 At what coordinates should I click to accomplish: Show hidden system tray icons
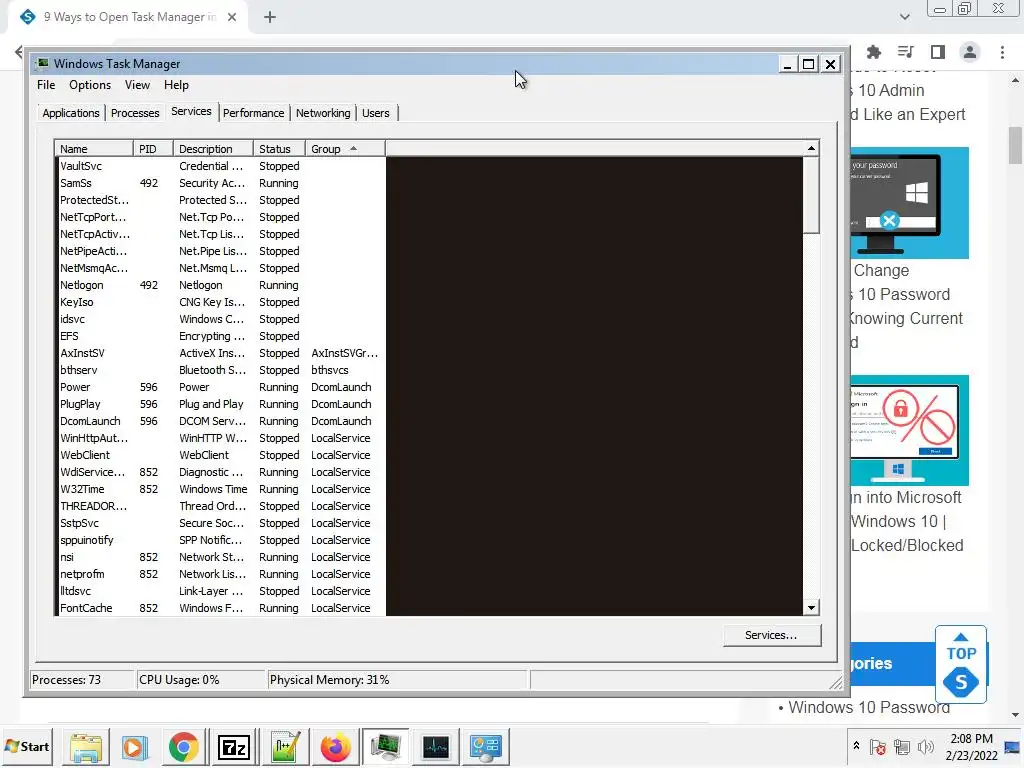[x=856, y=746]
